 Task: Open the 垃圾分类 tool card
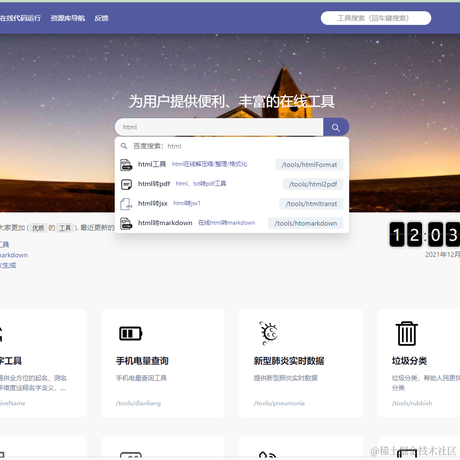(x=419, y=363)
